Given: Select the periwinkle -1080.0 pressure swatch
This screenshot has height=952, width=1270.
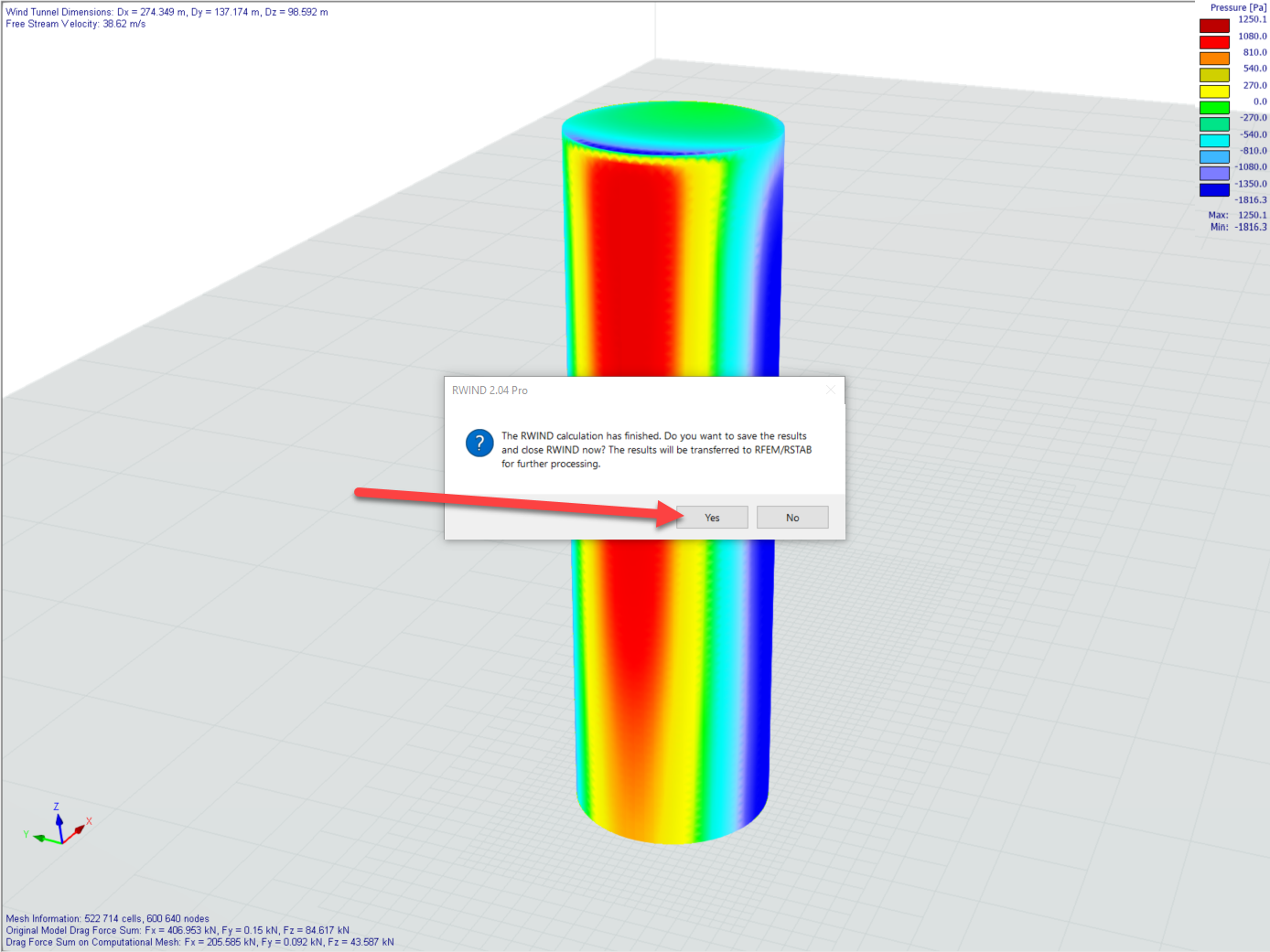Looking at the screenshot, I should pyautogui.click(x=1214, y=174).
